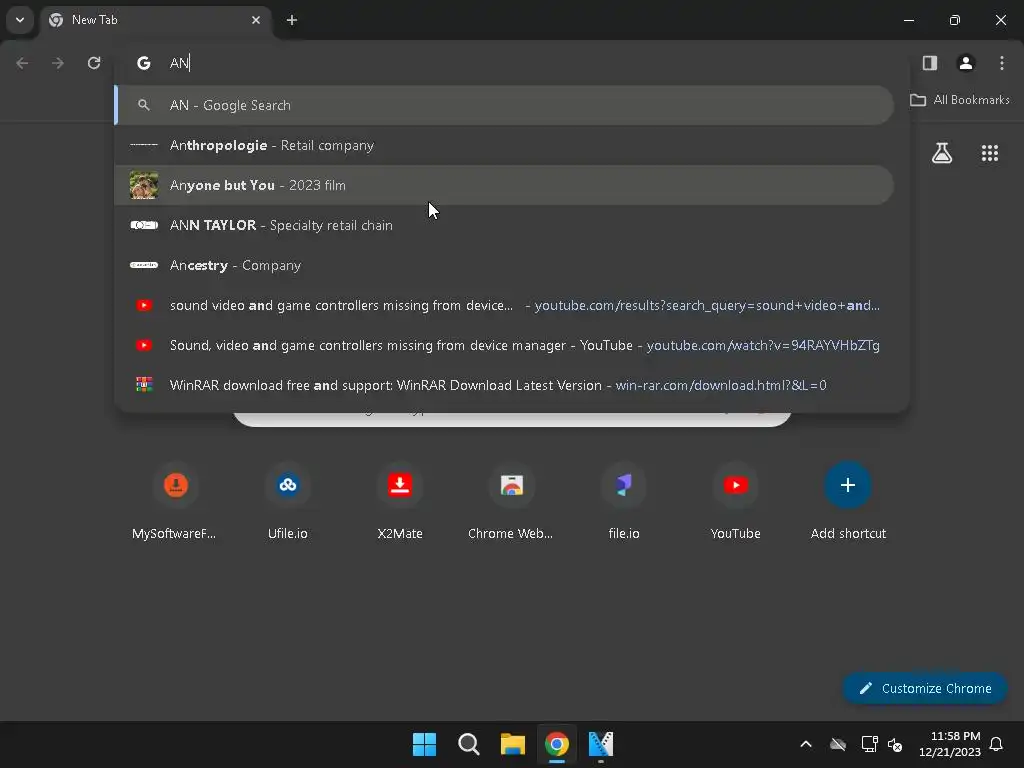The height and width of the screenshot is (768, 1024).
Task: Show hidden tray icons chevron
Action: pos(806,744)
